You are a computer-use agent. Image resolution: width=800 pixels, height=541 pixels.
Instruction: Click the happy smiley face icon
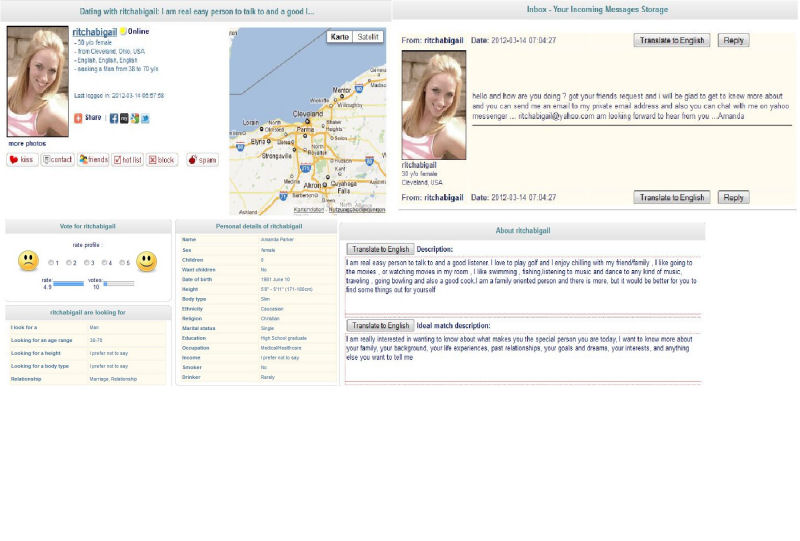coord(146,261)
